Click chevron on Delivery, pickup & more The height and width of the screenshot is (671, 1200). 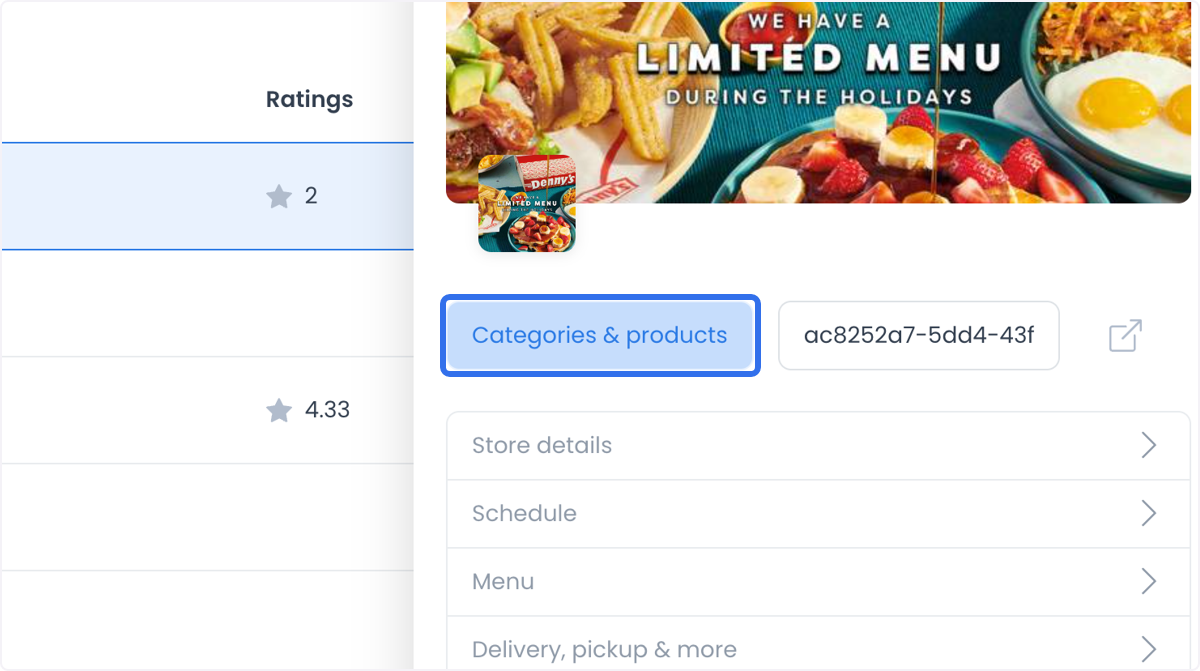pyautogui.click(x=1149, y=649)
